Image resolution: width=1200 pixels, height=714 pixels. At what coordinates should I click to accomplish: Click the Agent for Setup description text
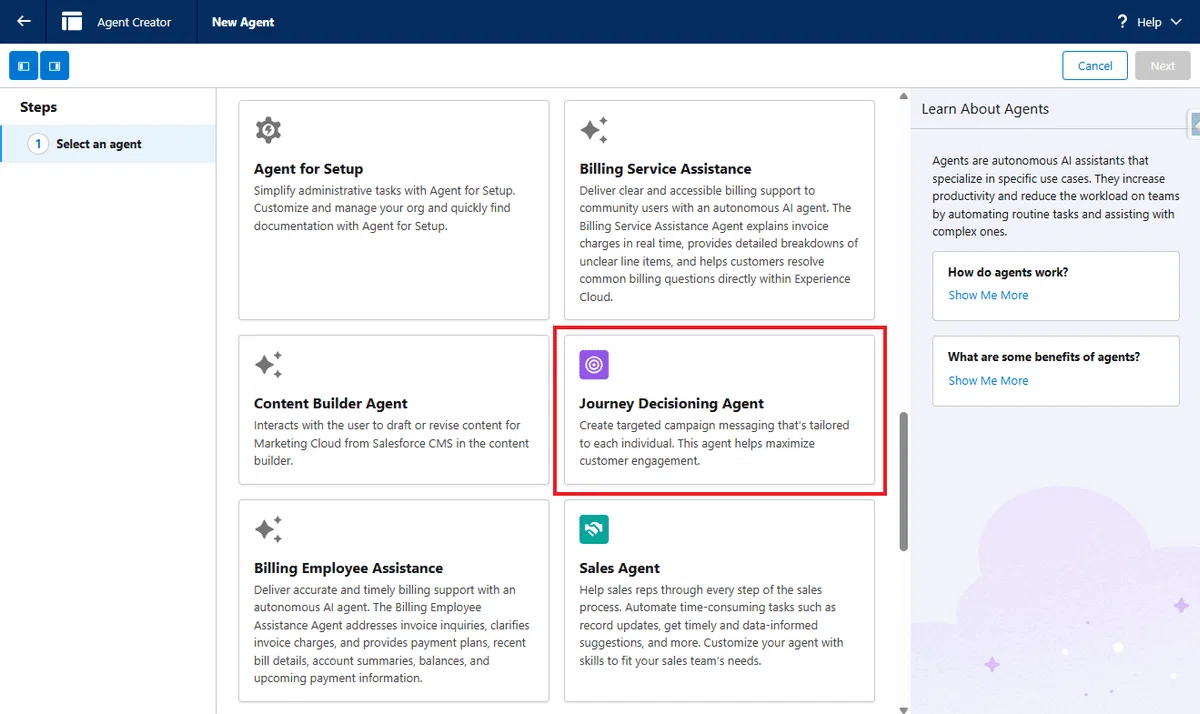[x=385, y=208]
